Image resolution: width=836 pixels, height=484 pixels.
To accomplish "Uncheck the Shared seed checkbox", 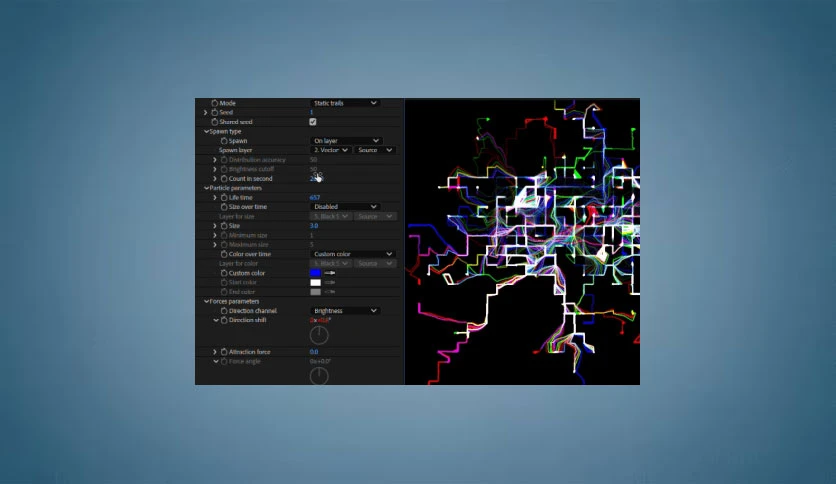I will pos(313,122).
